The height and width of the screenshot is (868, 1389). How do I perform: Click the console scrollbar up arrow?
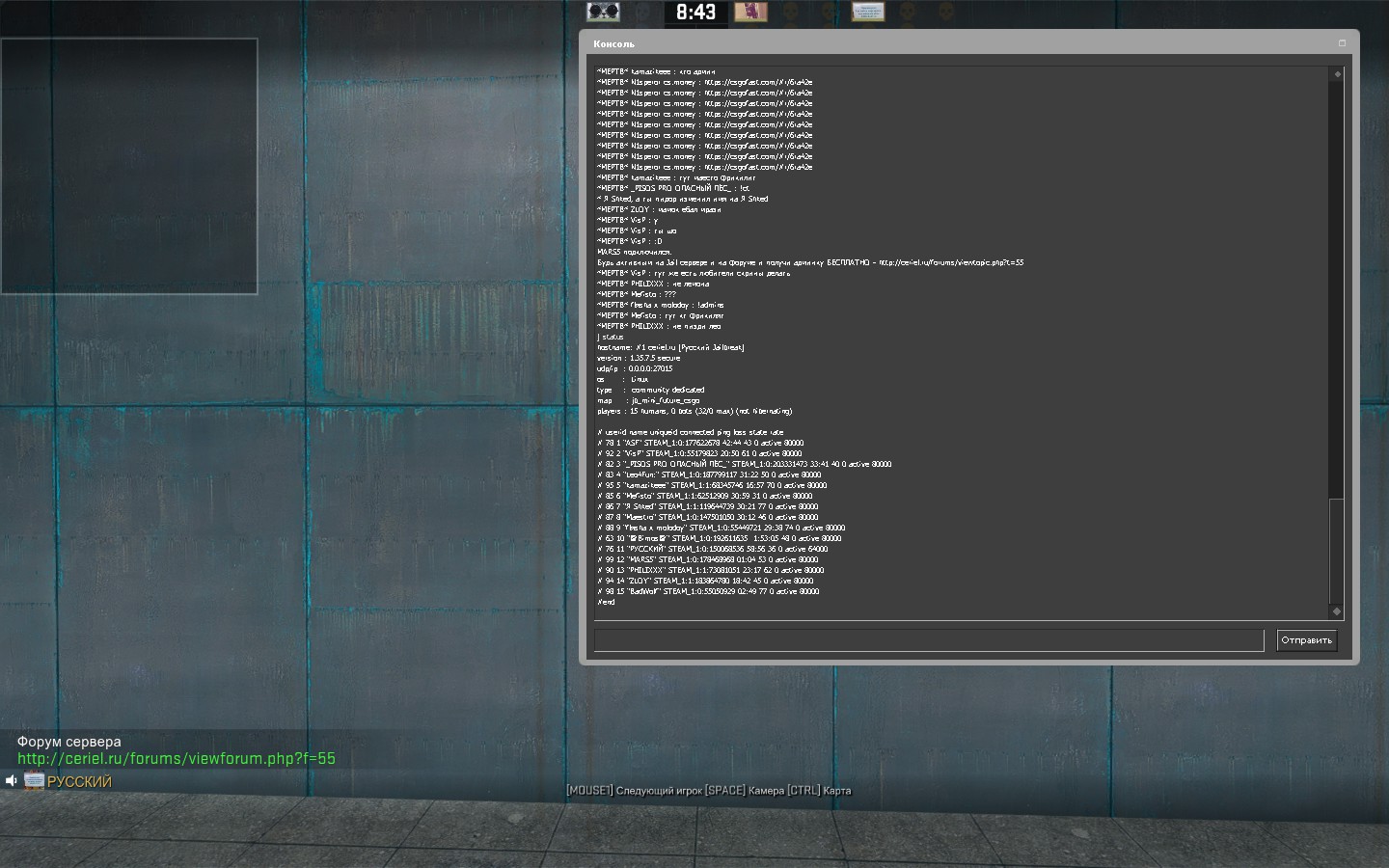pyautogui.click(x=1337, y=74)
